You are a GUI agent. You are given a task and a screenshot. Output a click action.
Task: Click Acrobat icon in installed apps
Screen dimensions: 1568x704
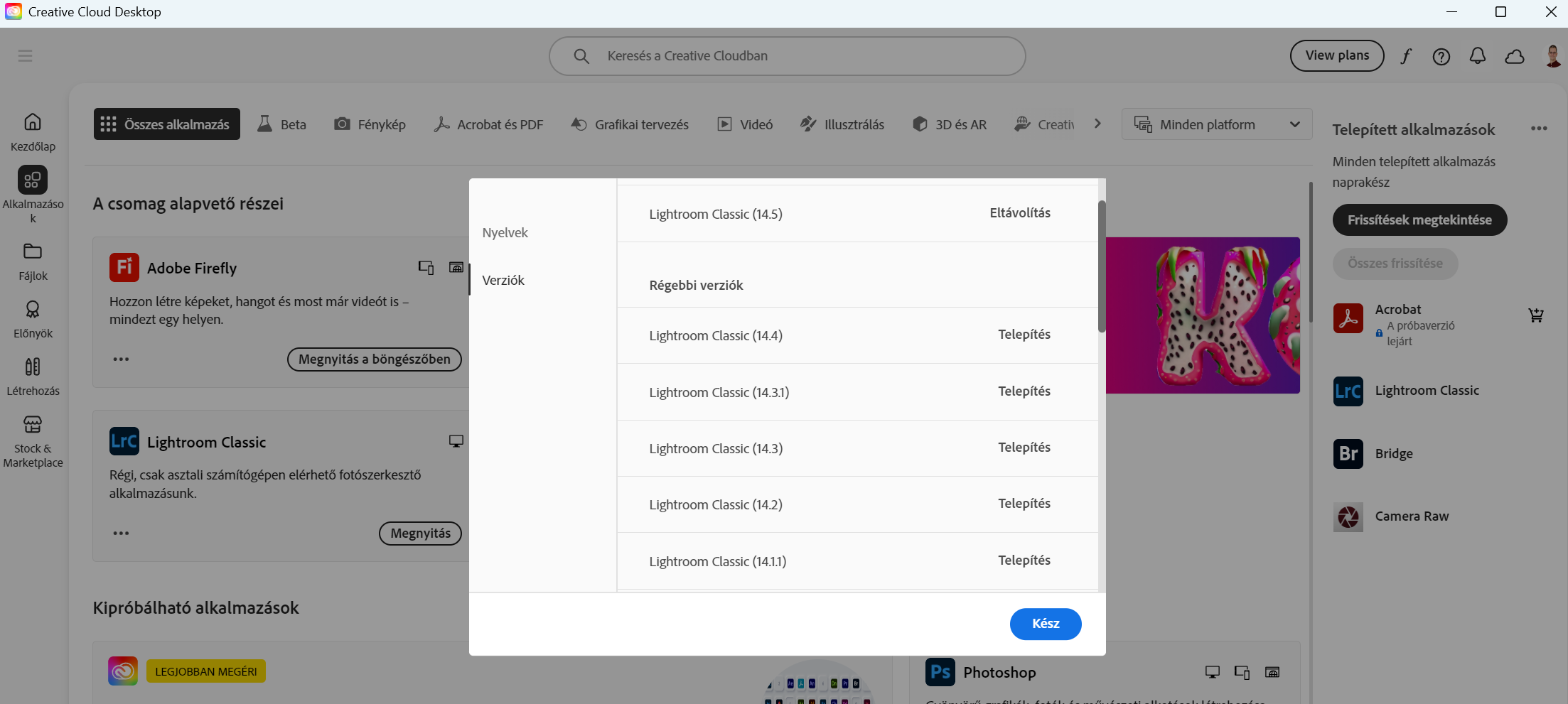[1348, 318]
